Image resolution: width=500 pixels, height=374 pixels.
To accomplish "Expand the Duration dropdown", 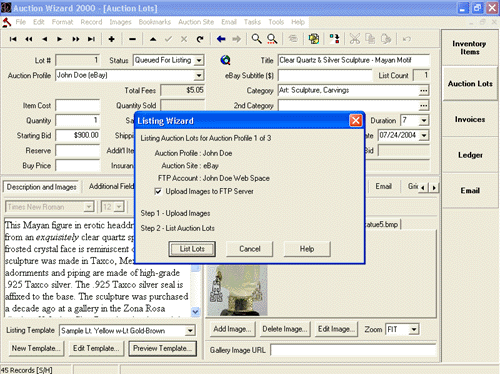I will (x=424, y=120).
